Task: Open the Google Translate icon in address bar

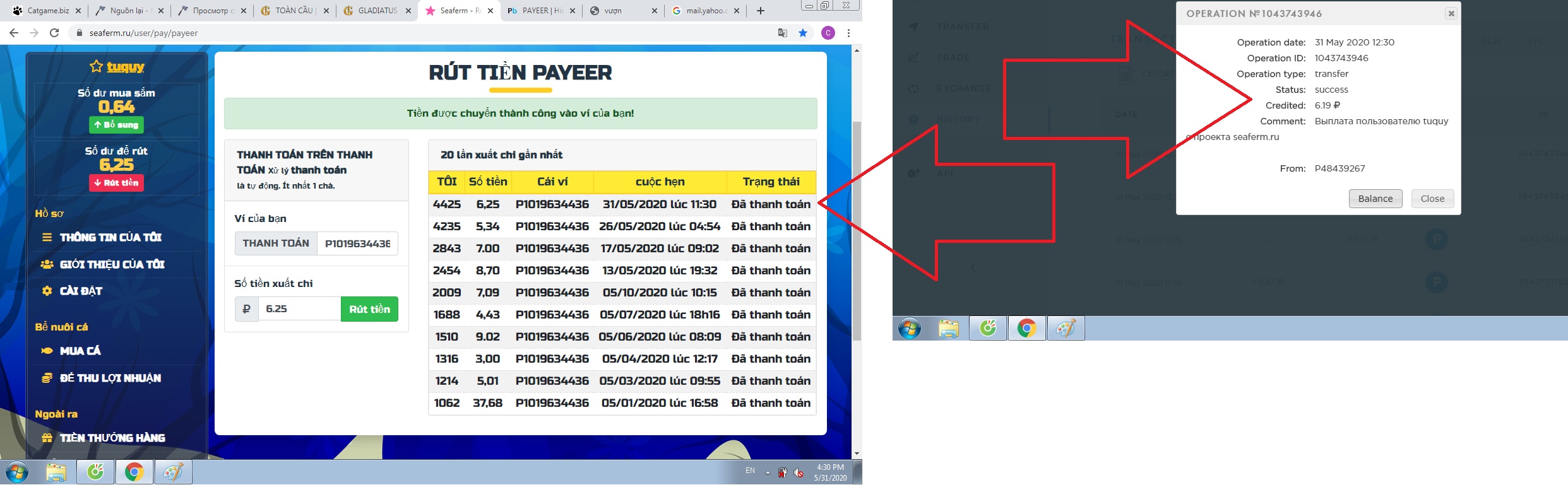Action: coord(783,33)
